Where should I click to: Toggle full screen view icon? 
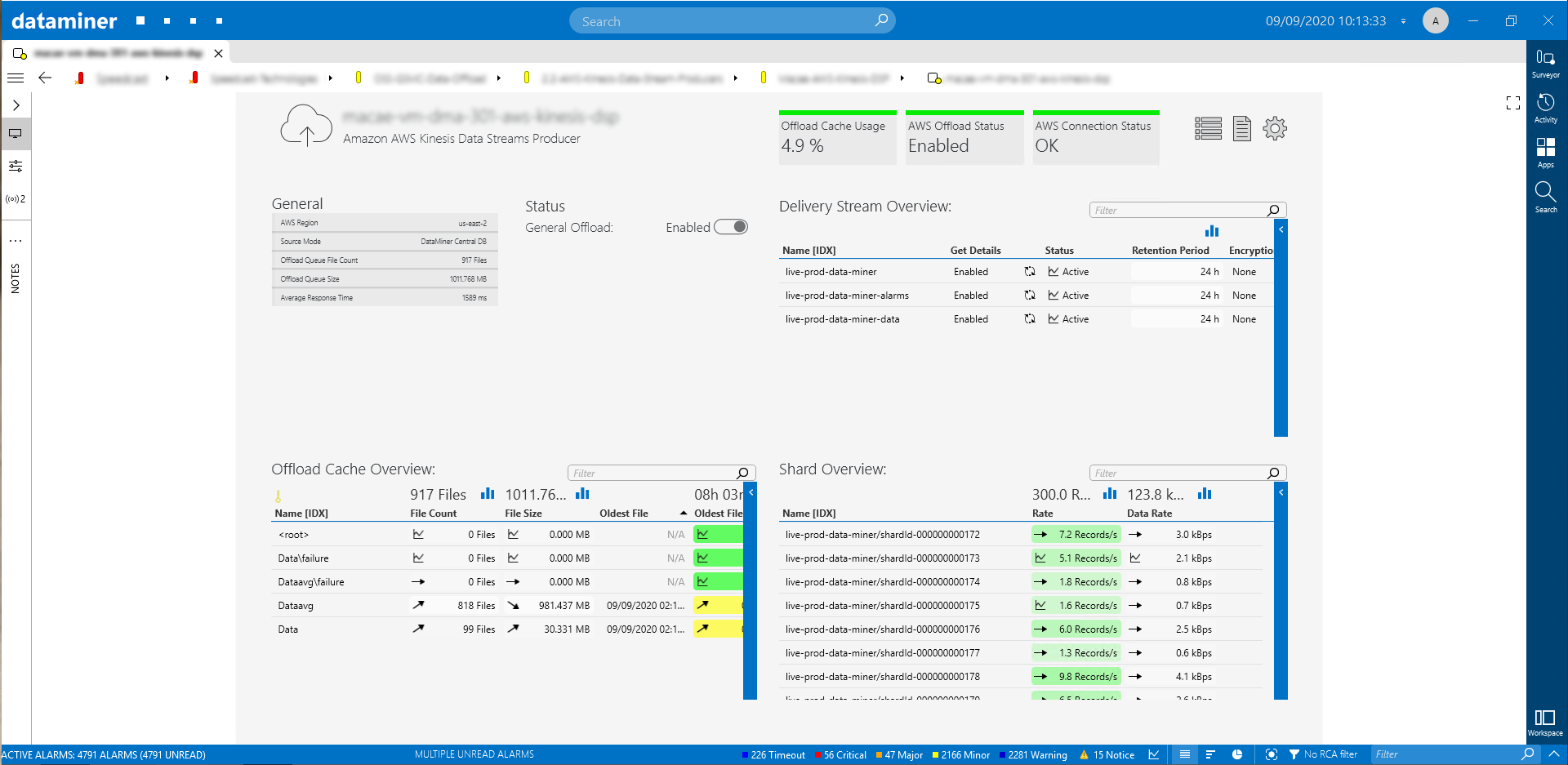[1512, 103]
